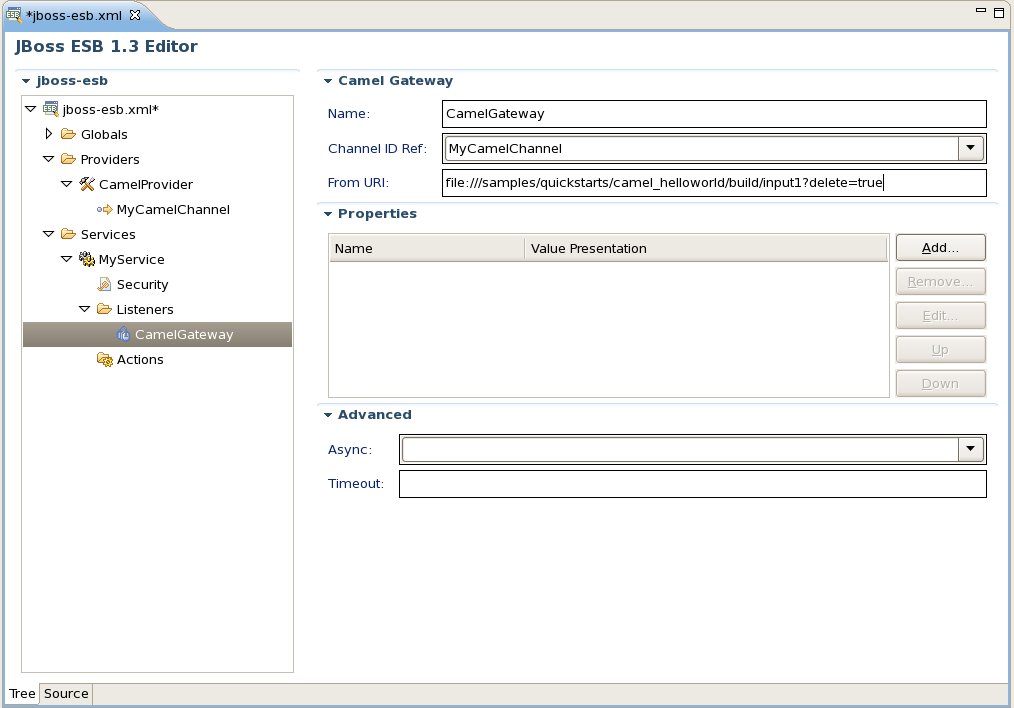Click the ESB file icon in editor tab

point(13,14)
